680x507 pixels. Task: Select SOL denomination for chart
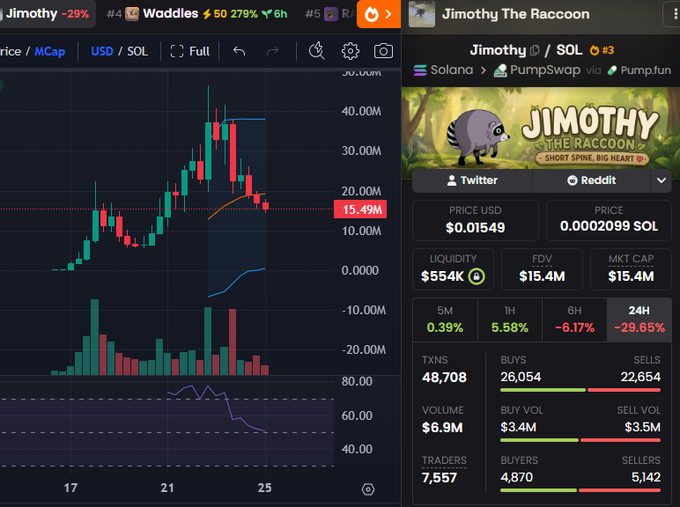coord(137,51)
